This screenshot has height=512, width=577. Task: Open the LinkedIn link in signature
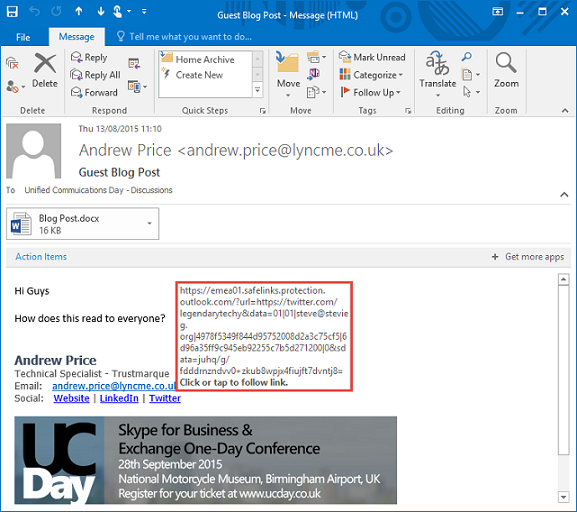119,399
